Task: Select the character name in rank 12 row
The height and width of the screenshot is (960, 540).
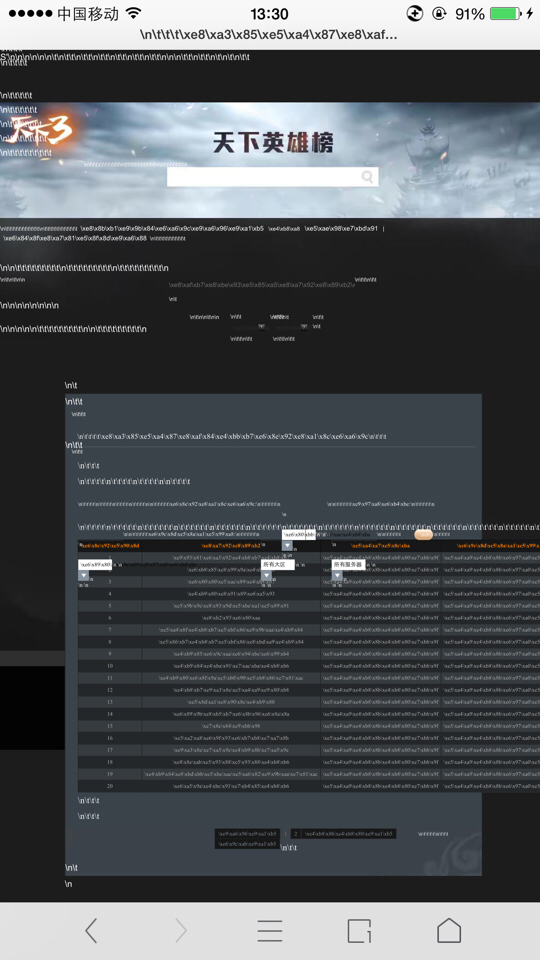Action: pyautogui.click(x=231, y=690)
